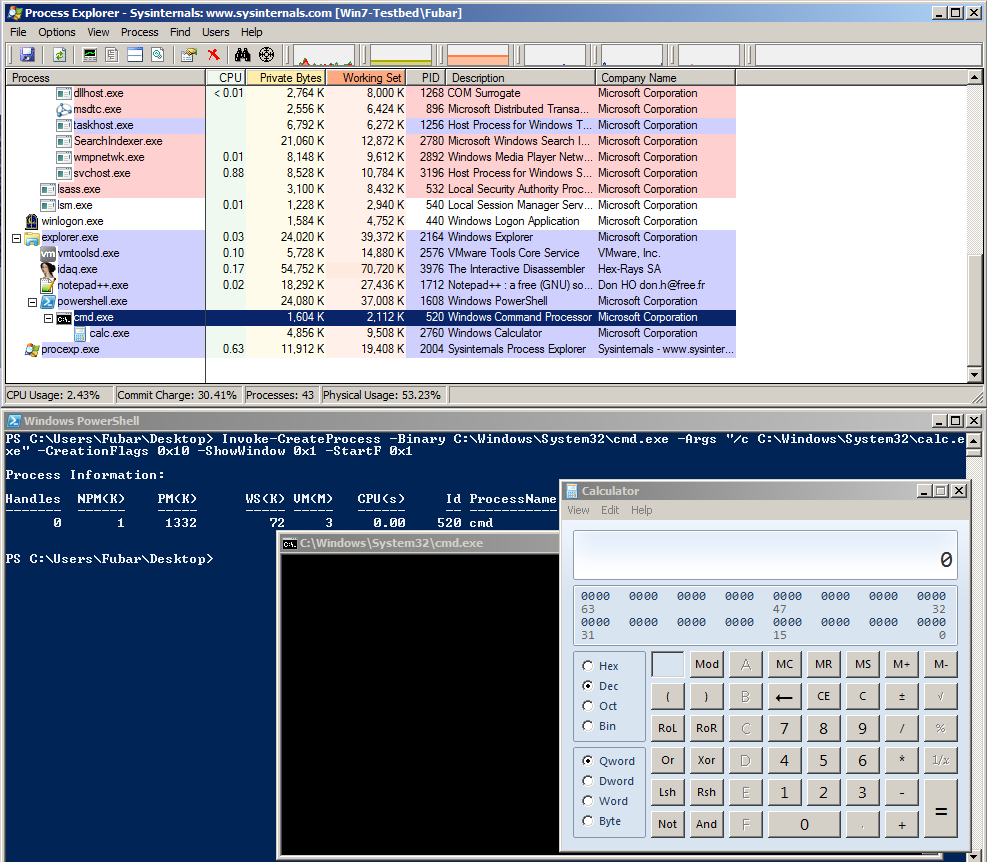Click the Calculator title bar icon
The height and width of the screenshot is (862, 987).
pos(572,491)
